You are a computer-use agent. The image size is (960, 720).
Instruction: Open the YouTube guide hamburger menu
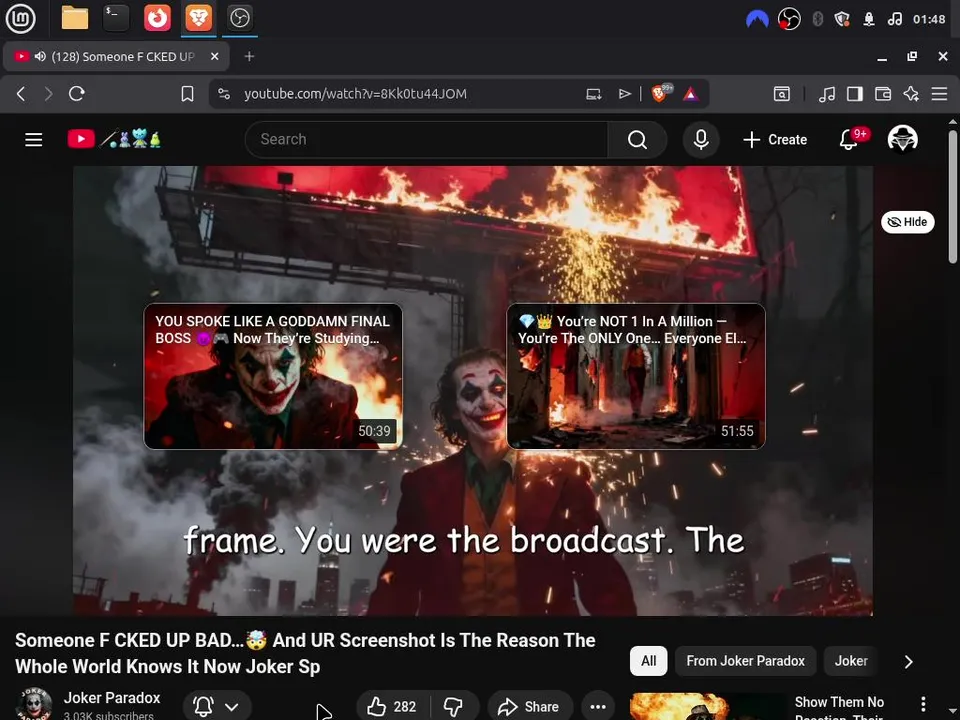tap(34, 140)
